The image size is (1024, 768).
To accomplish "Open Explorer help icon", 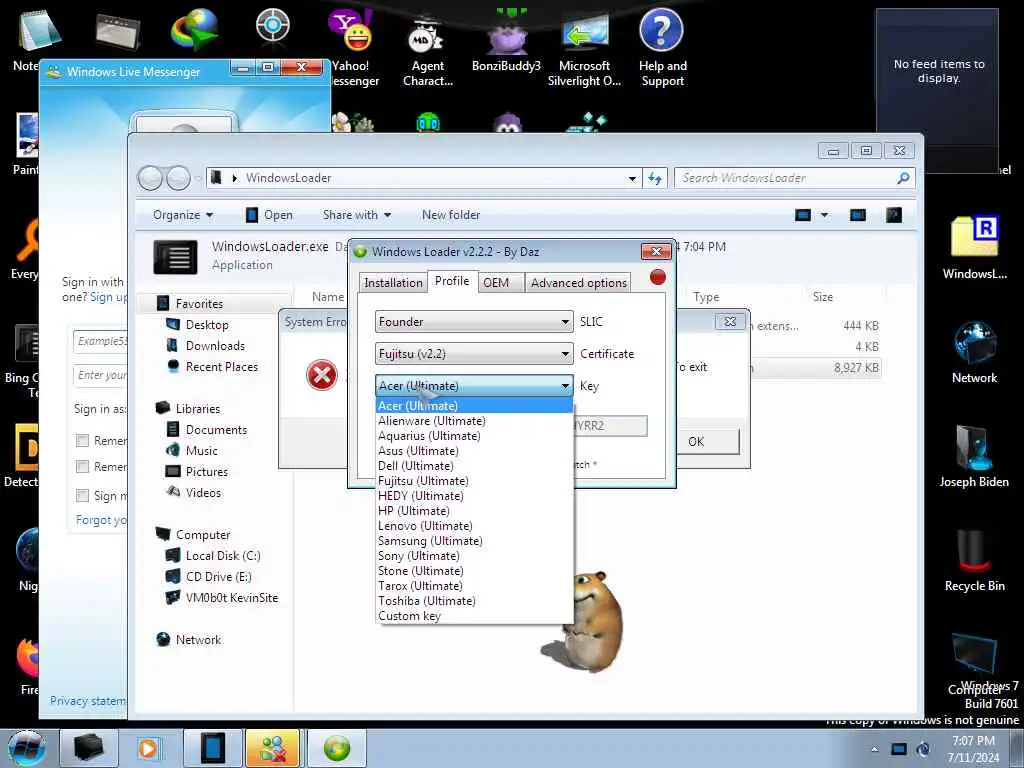I will point(893,215).
